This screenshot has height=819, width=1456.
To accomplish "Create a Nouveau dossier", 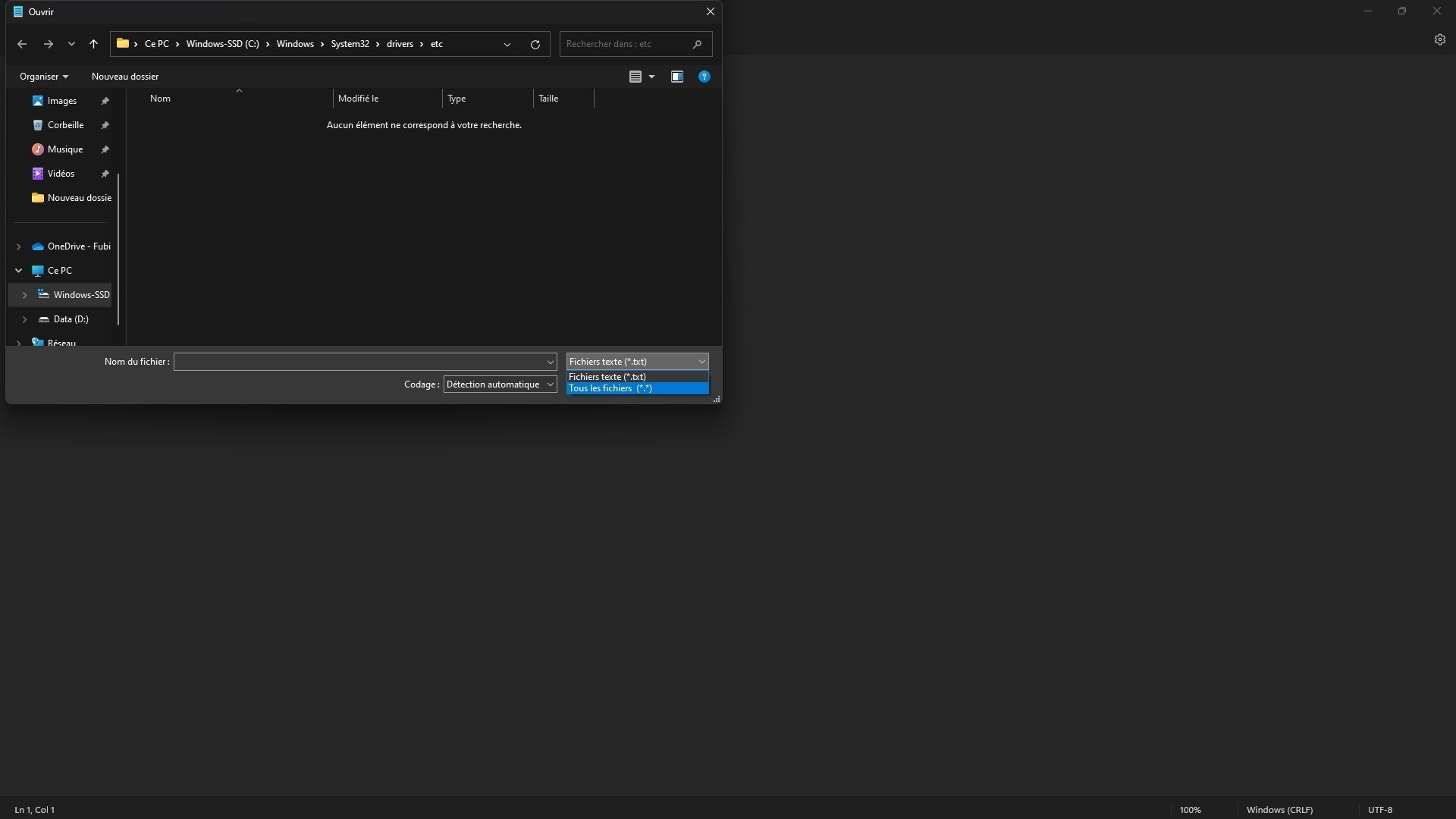I will (125, 77).
